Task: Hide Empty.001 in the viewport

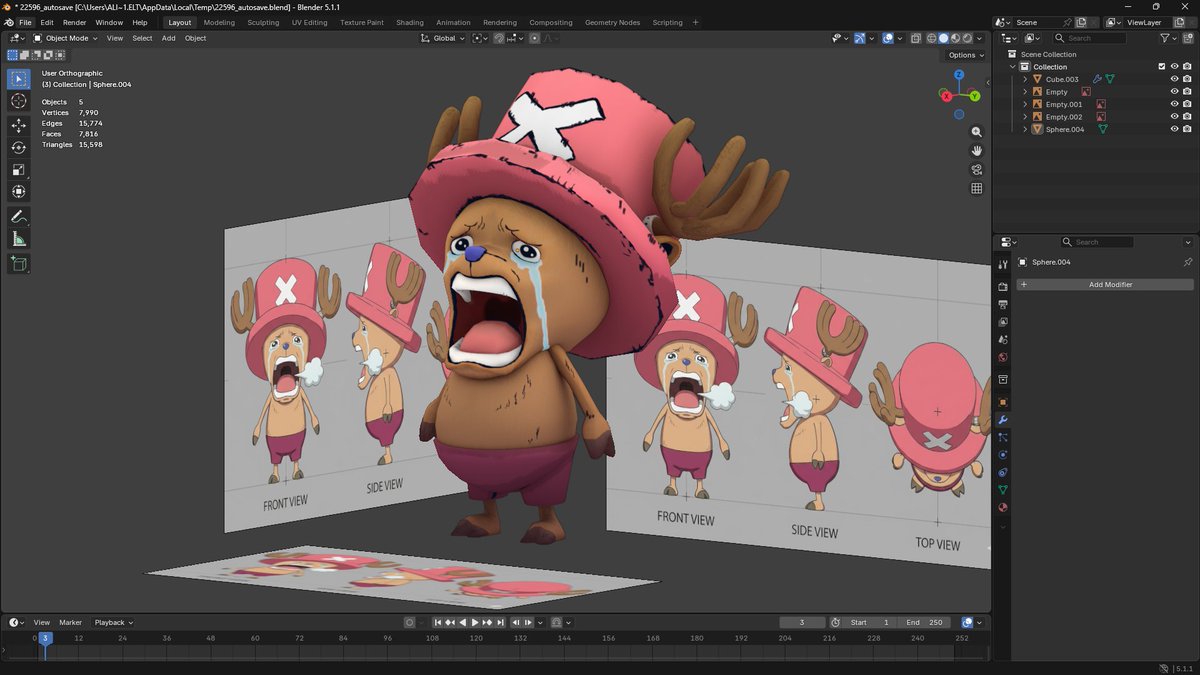Action: click(x=1174, y=104)
